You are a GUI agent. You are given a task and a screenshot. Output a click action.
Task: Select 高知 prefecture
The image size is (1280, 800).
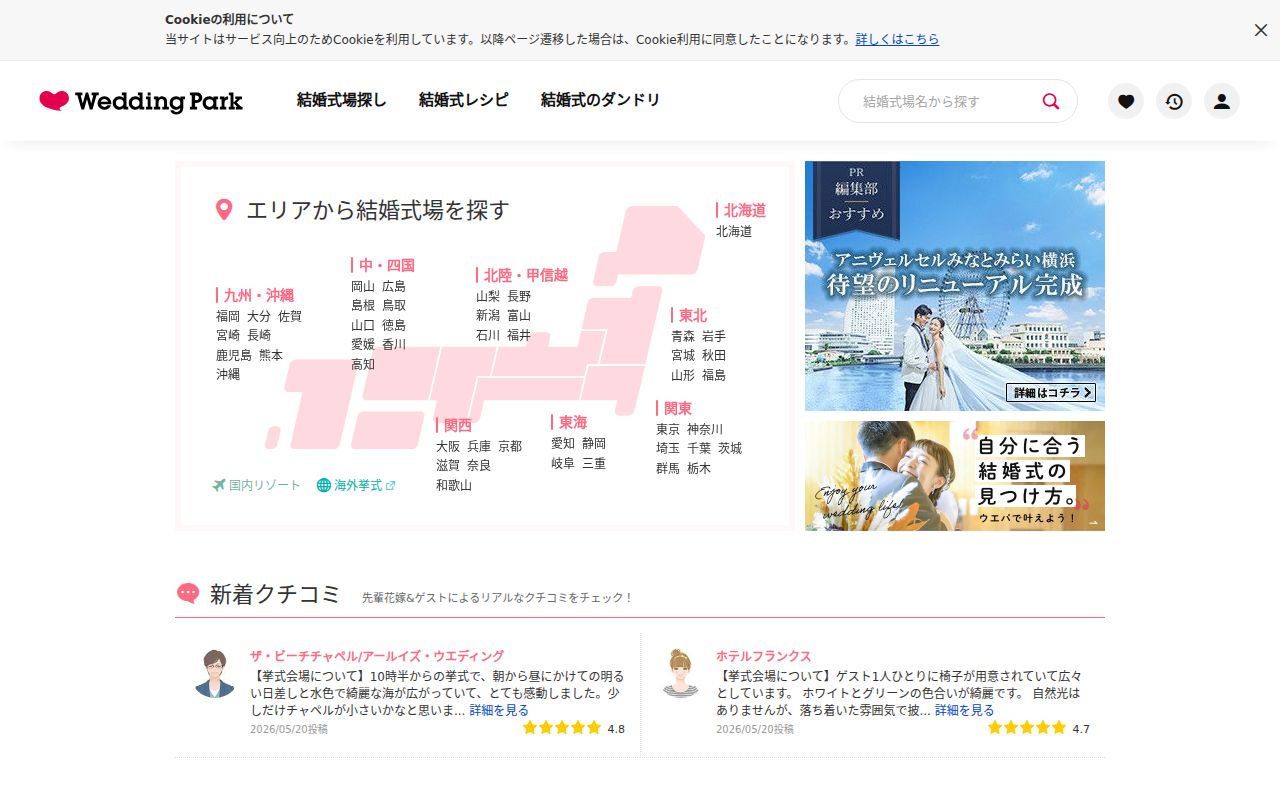(363, 364)
